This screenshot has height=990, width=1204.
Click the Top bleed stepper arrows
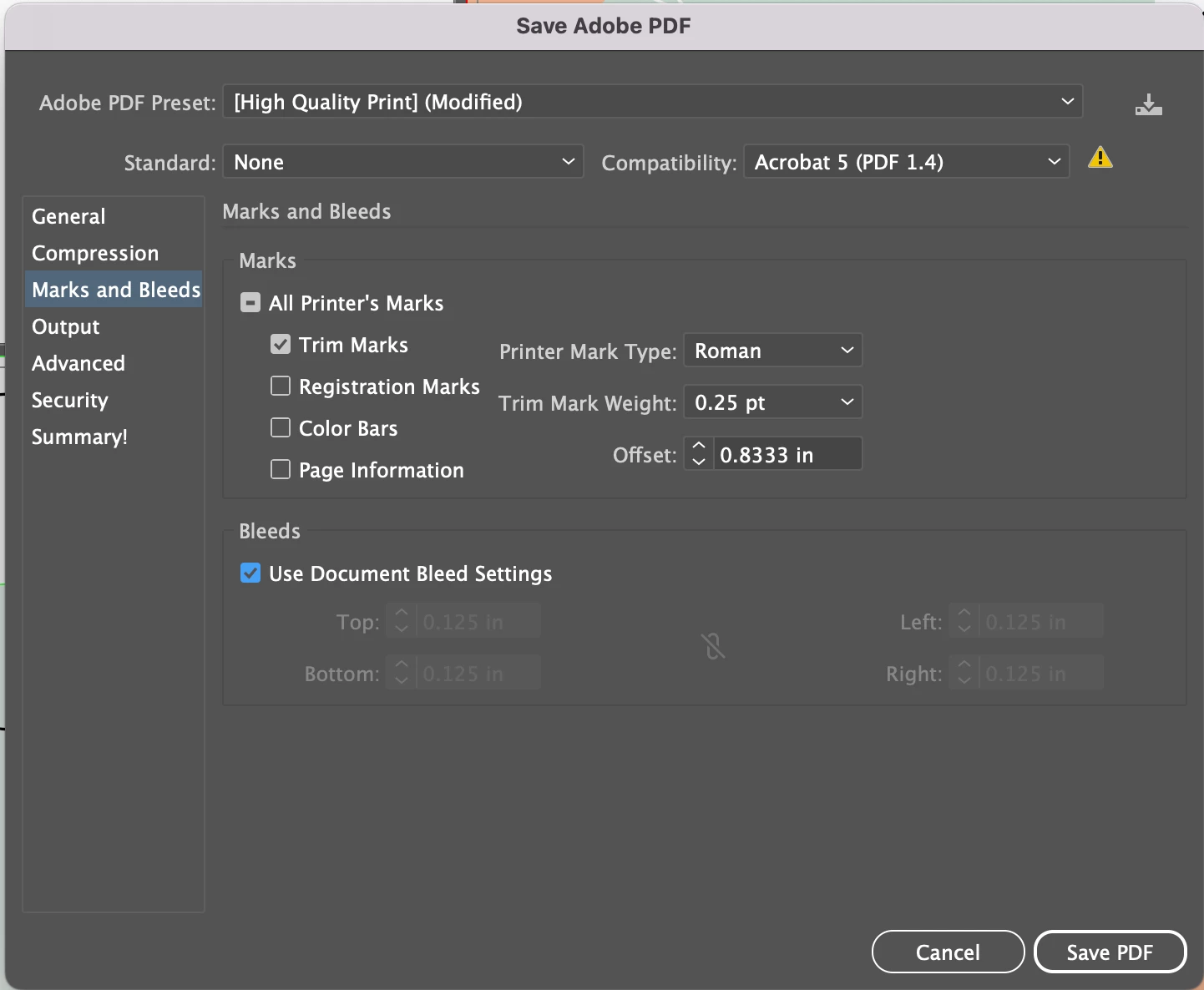point(402,622)
